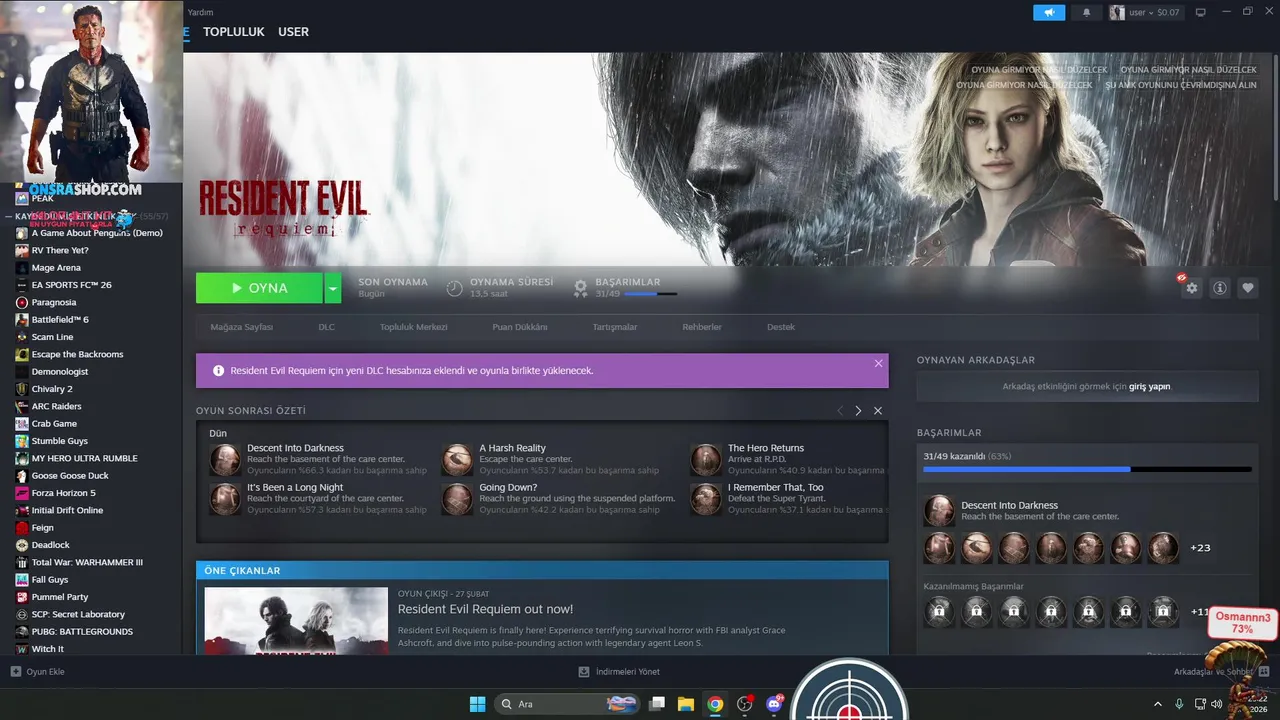
Task: Click I Remember That, Too achievement icon
Action: tap(706, 499)
